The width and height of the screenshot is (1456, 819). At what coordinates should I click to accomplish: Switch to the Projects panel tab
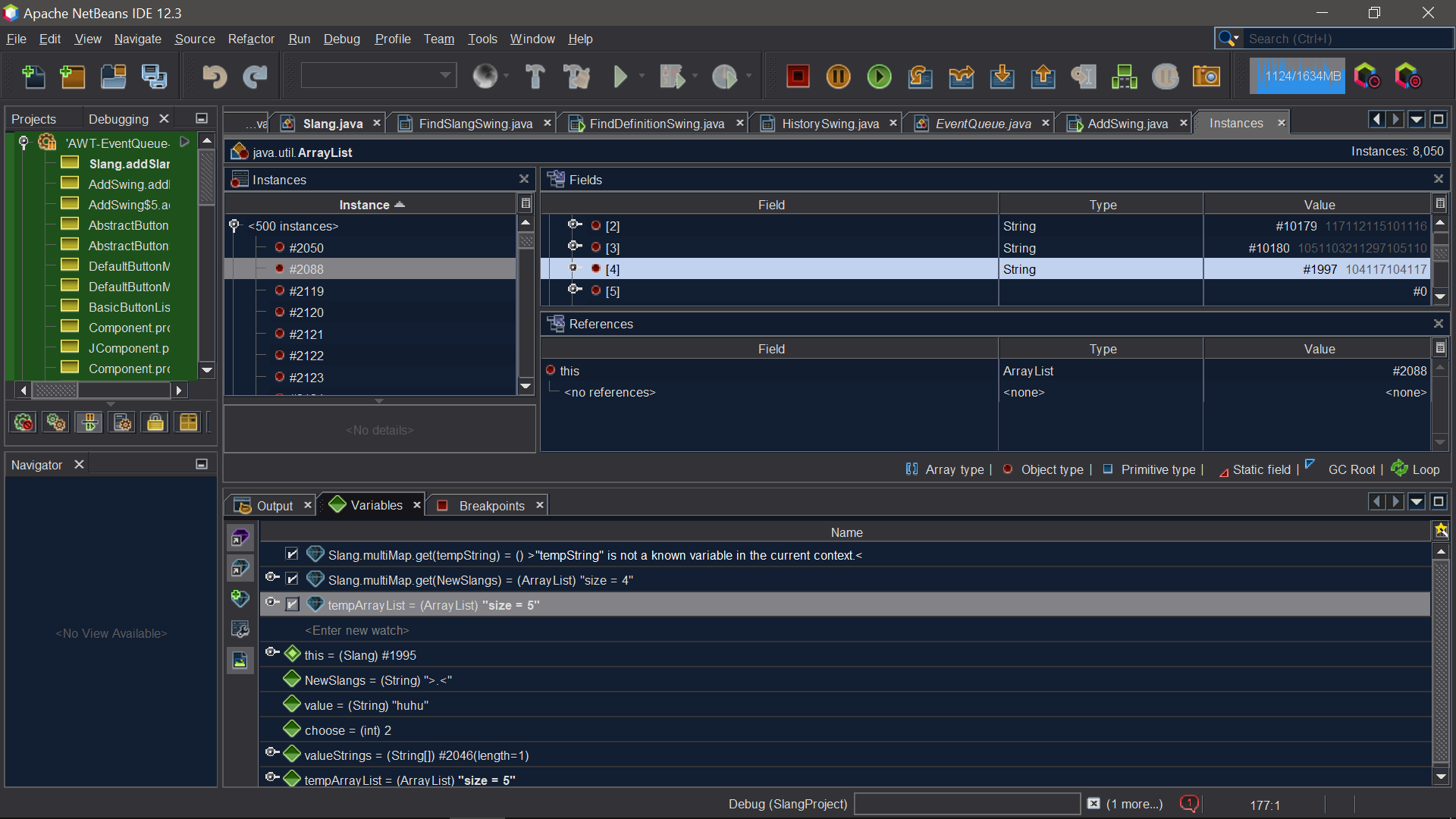pyautogui.click(x=34, y=119)
